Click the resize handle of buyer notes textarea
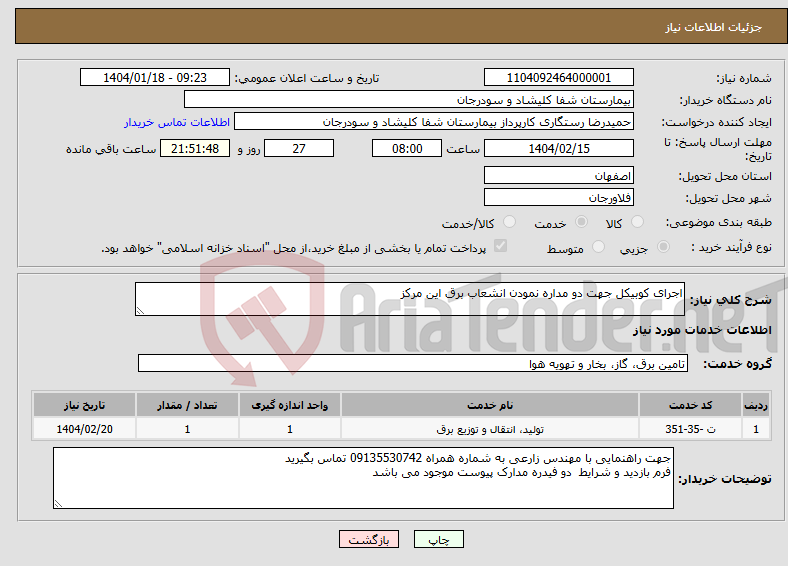Screen dimensions: 788x566 58,504
